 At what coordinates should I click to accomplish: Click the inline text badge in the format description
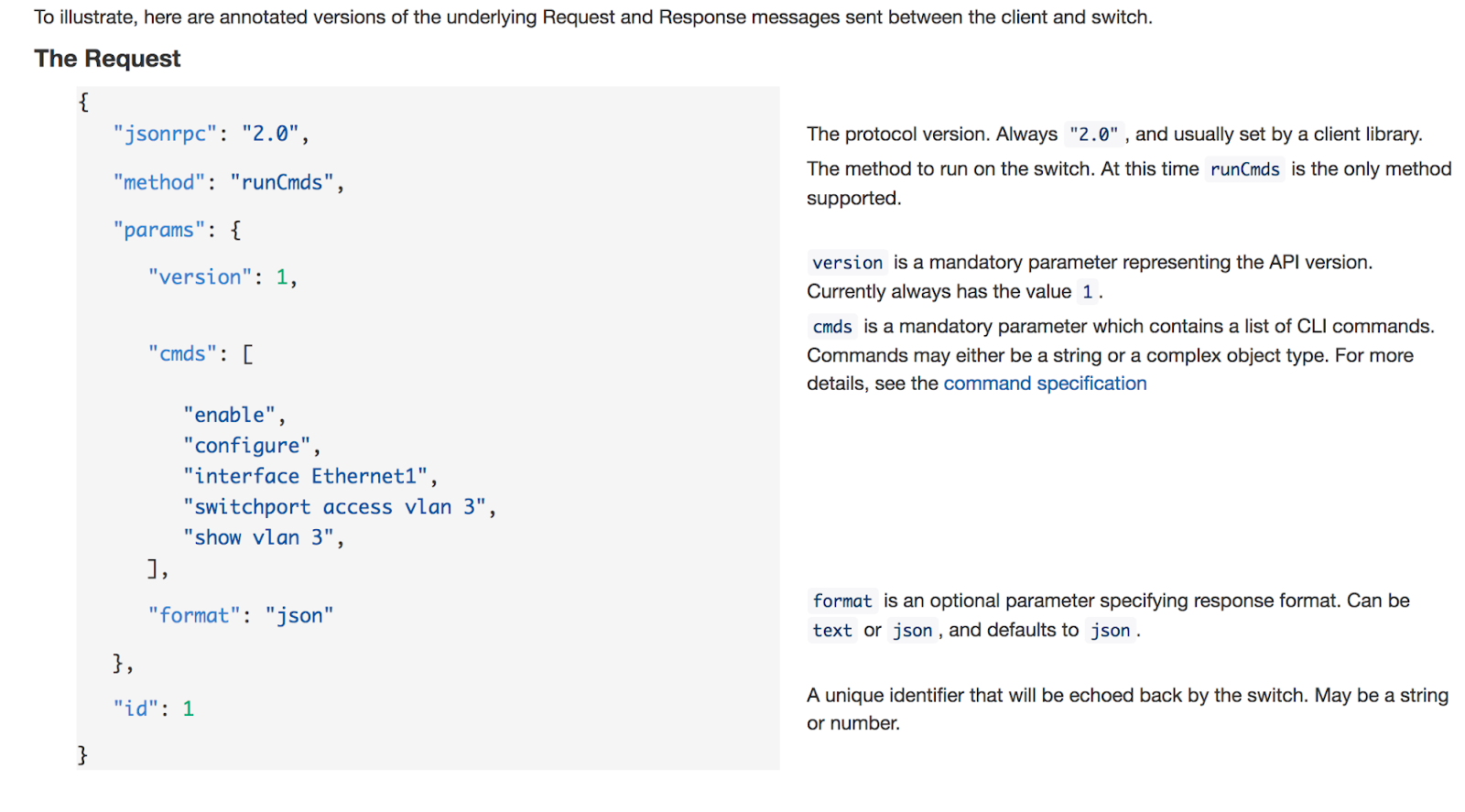832,631
